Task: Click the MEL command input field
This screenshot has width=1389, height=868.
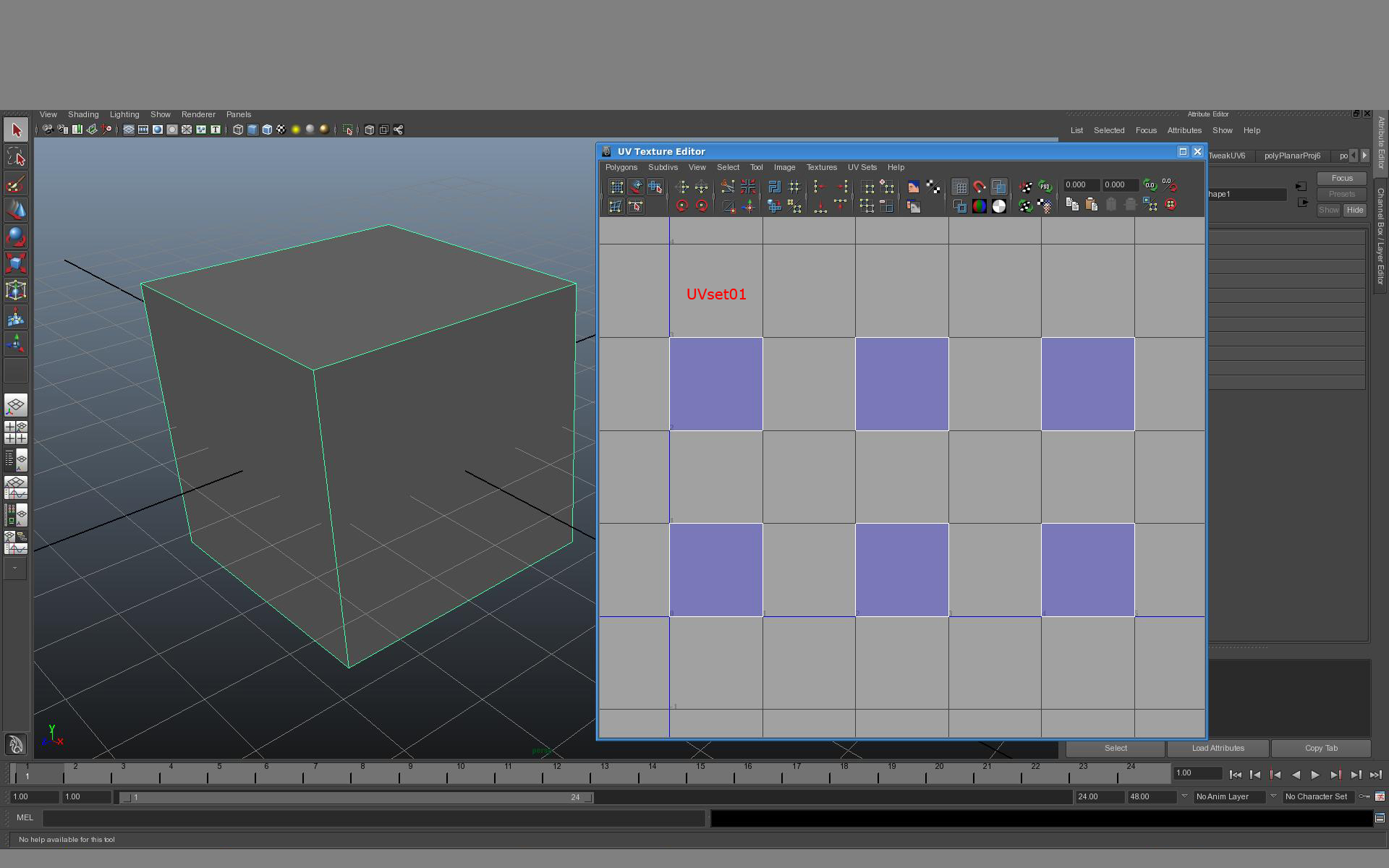Action: click(x=374, y=818)
